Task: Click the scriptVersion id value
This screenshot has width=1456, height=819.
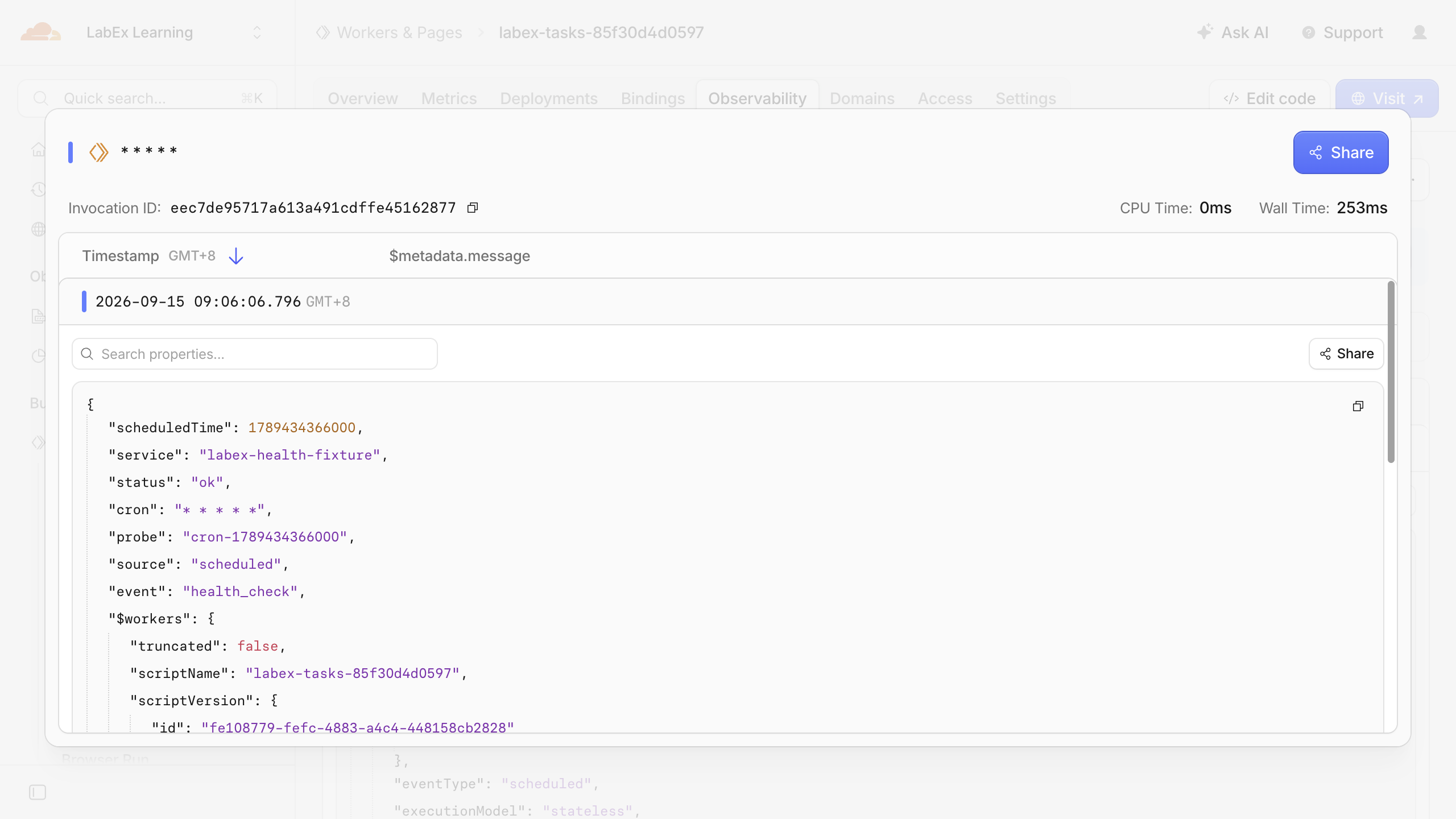Action: [x=358, y=727]
